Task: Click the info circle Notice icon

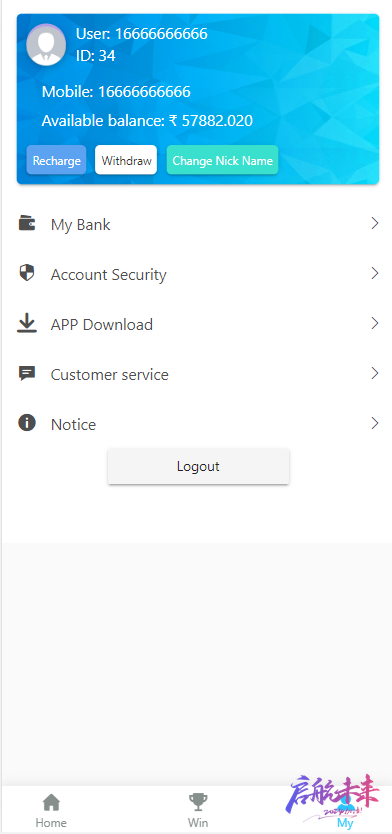Action: tap(27, 423)
